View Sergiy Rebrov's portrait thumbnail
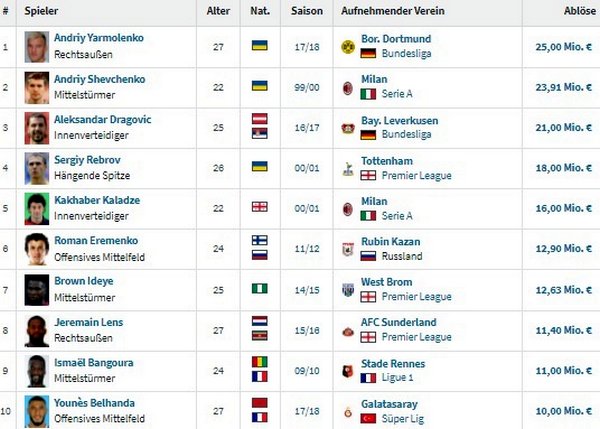 [x=37, y=167]
